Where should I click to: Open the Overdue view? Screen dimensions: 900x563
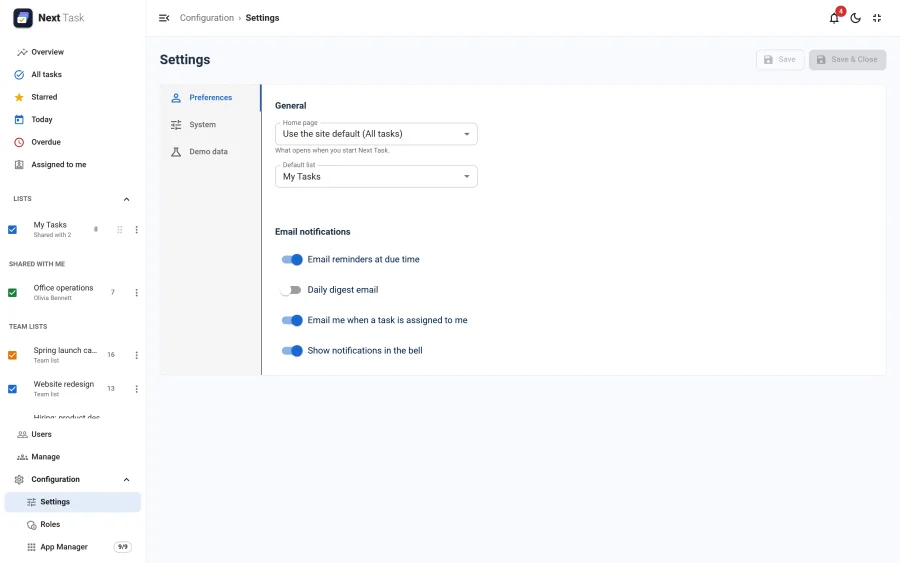coord(73,142)
